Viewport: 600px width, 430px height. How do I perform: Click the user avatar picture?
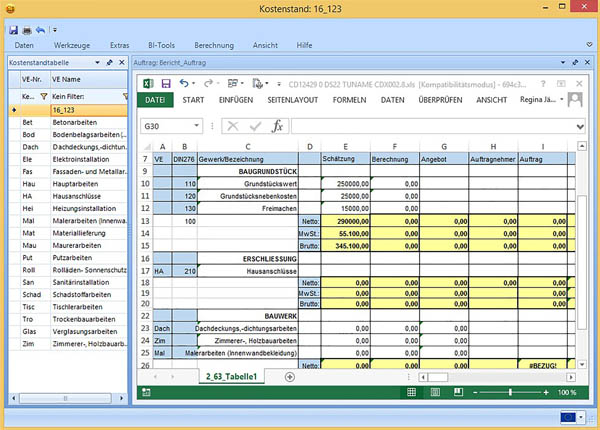click(575, 99)
